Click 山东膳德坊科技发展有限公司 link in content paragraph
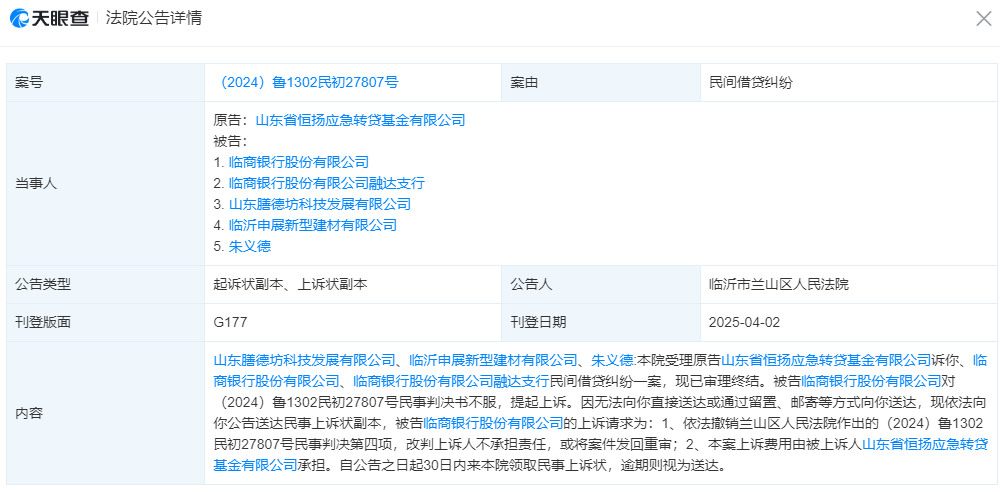The height and width of the screenshot is (492, 1000). 304,359
